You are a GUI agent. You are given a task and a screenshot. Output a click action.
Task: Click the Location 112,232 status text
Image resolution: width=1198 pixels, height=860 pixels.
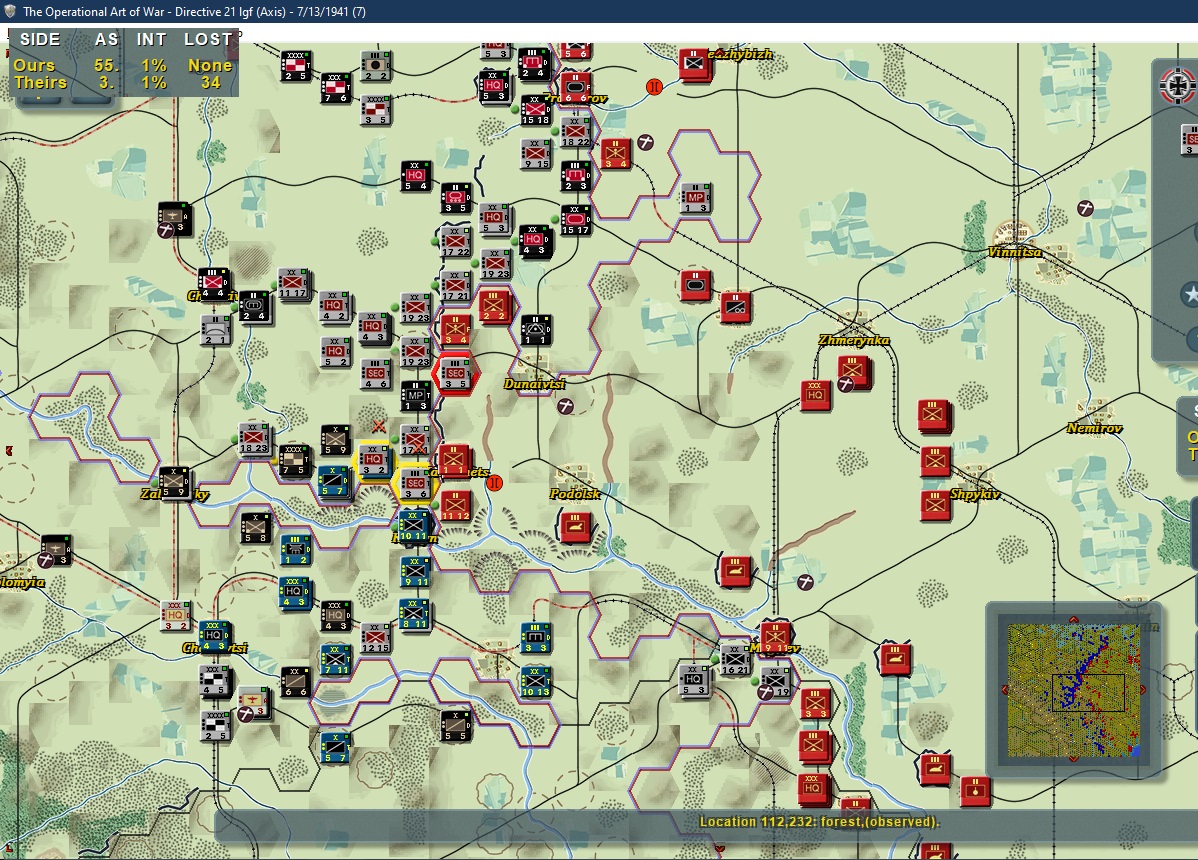pyautogui.click(x=819, y=822)
